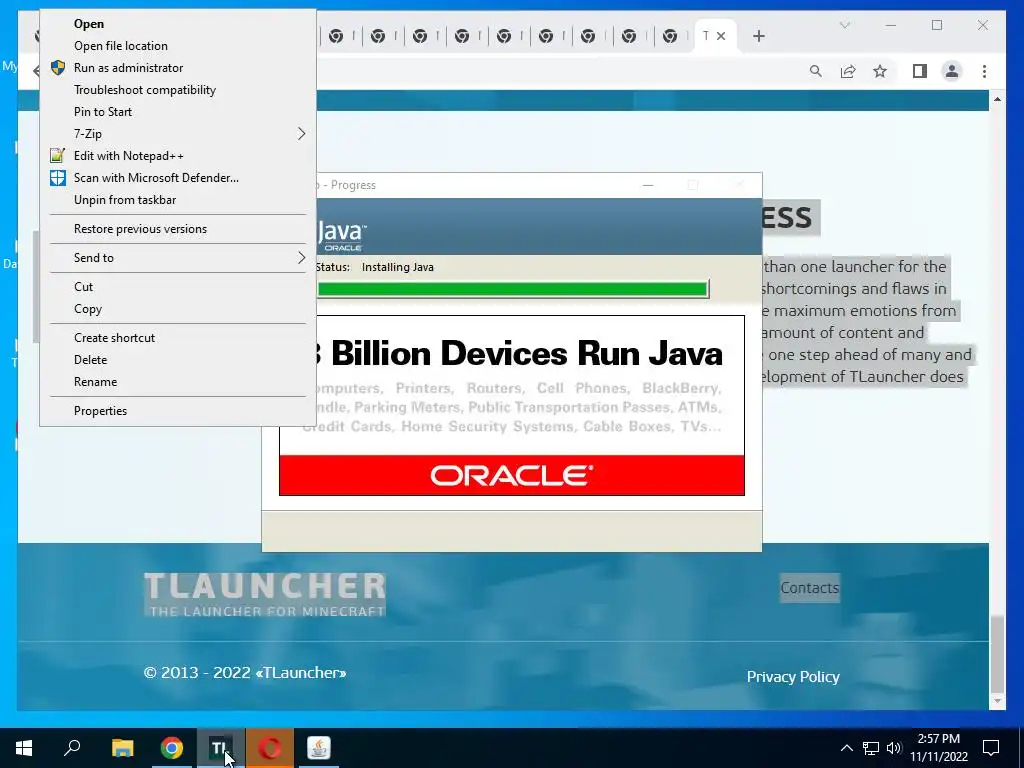Viewport: 1024px width, 768px height.
Task: Click the Oracle red banner
Action: coord(512,475)
